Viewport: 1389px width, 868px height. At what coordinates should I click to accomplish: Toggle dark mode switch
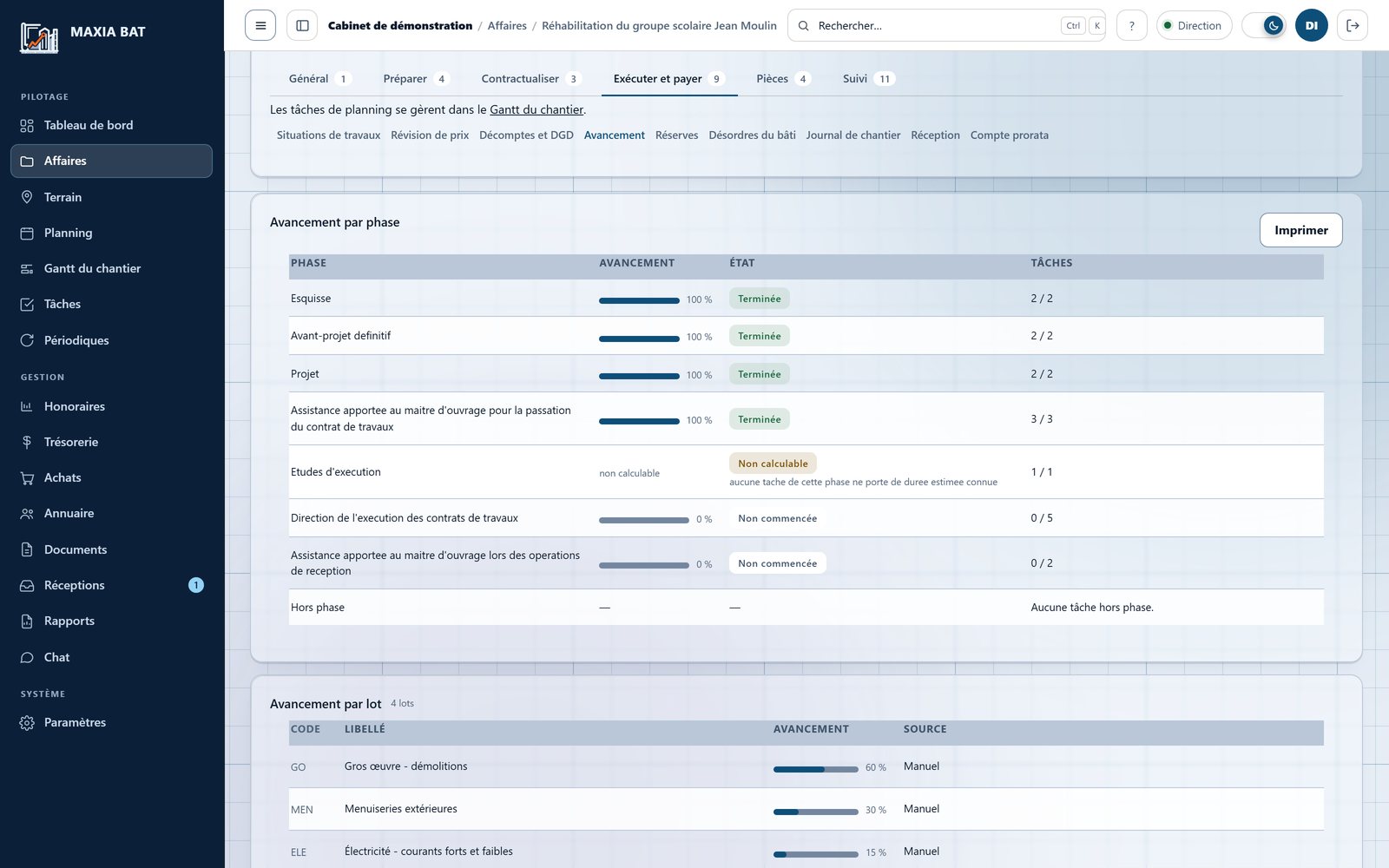click(x=1264, y=25)
